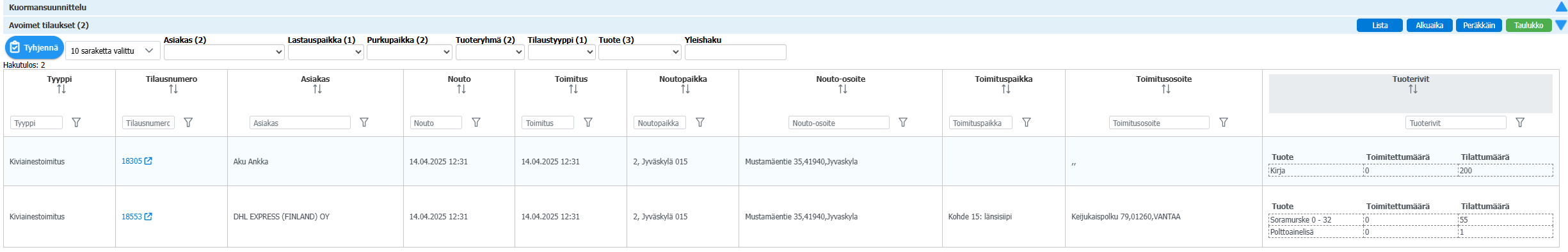Image resolution: width=1568 pixels, height=252 pixels.
Task: Collapse Avoimet tilaukset section with down triangle
Action: [x=1561, y=25]
